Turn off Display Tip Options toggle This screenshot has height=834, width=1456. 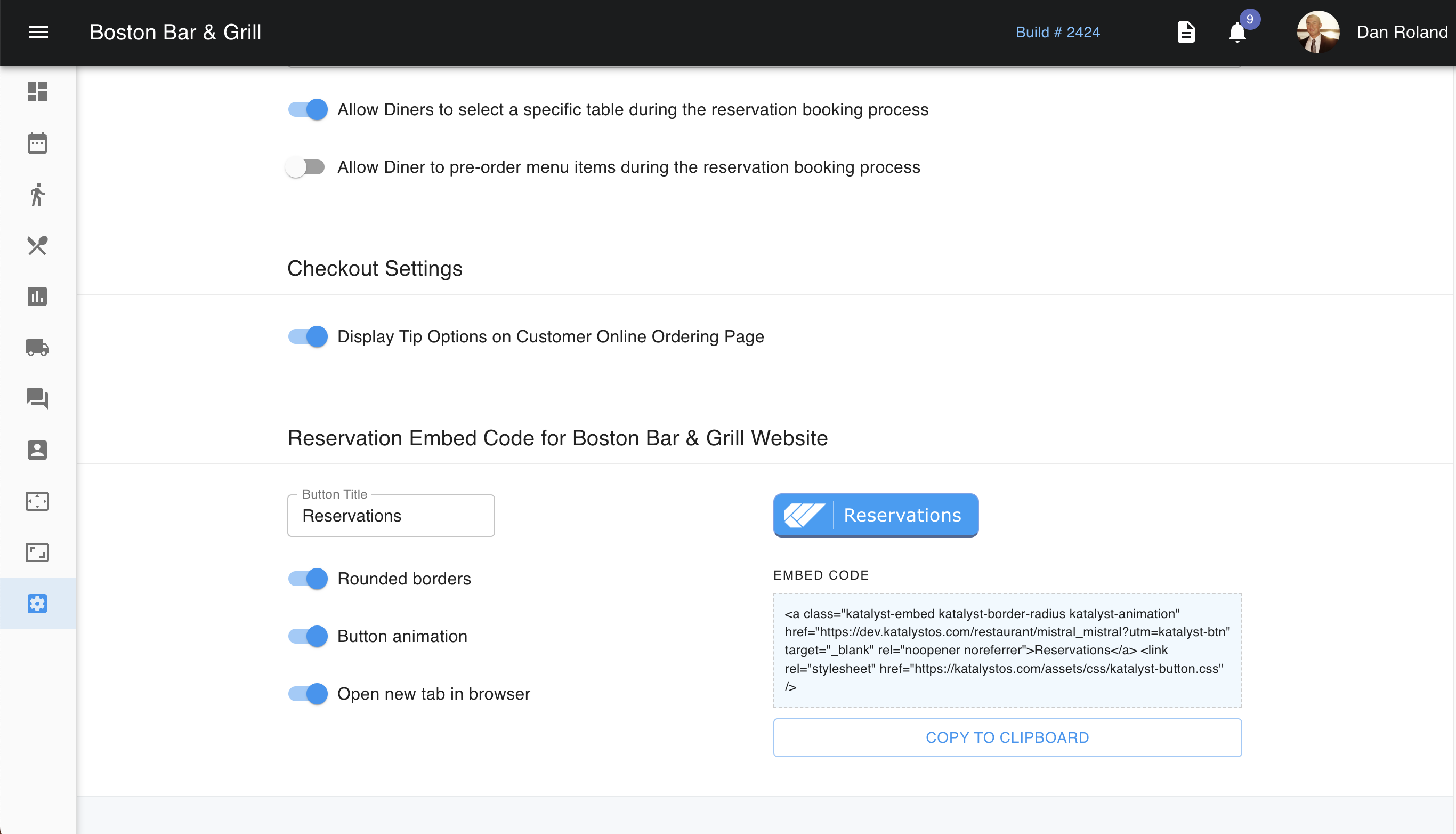pyautogui.click(x=308, y=337)
